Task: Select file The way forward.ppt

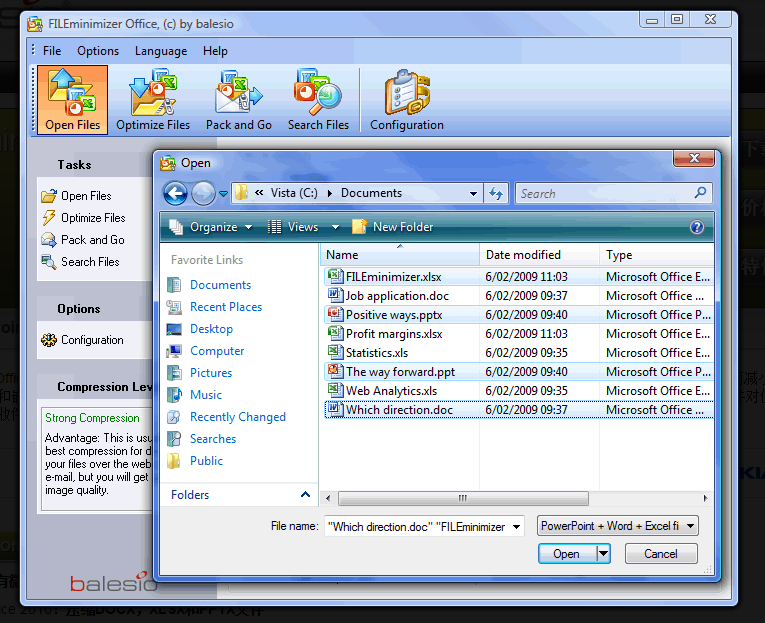Action: pyautogui.click(x=519, y=372)
